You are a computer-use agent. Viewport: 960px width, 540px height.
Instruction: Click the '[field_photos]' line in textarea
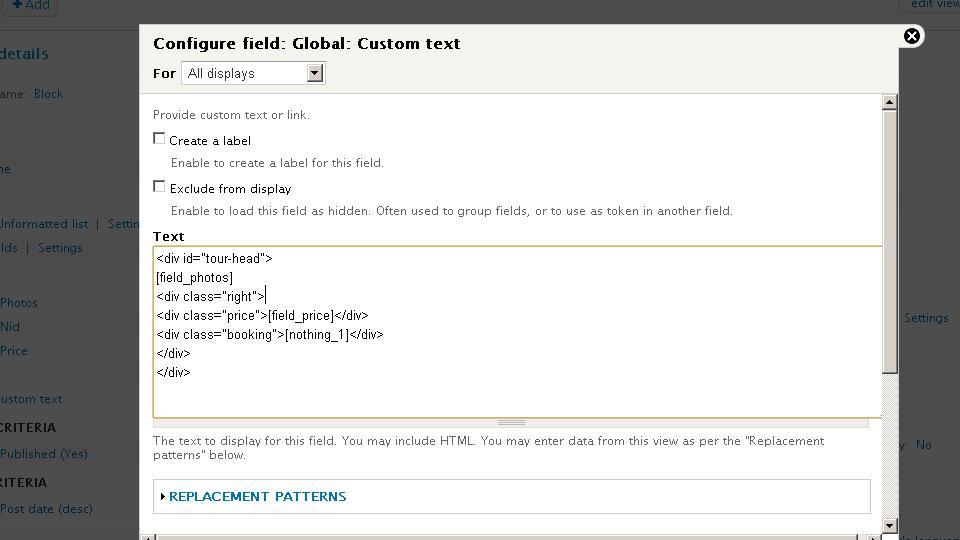pos(195,278)
